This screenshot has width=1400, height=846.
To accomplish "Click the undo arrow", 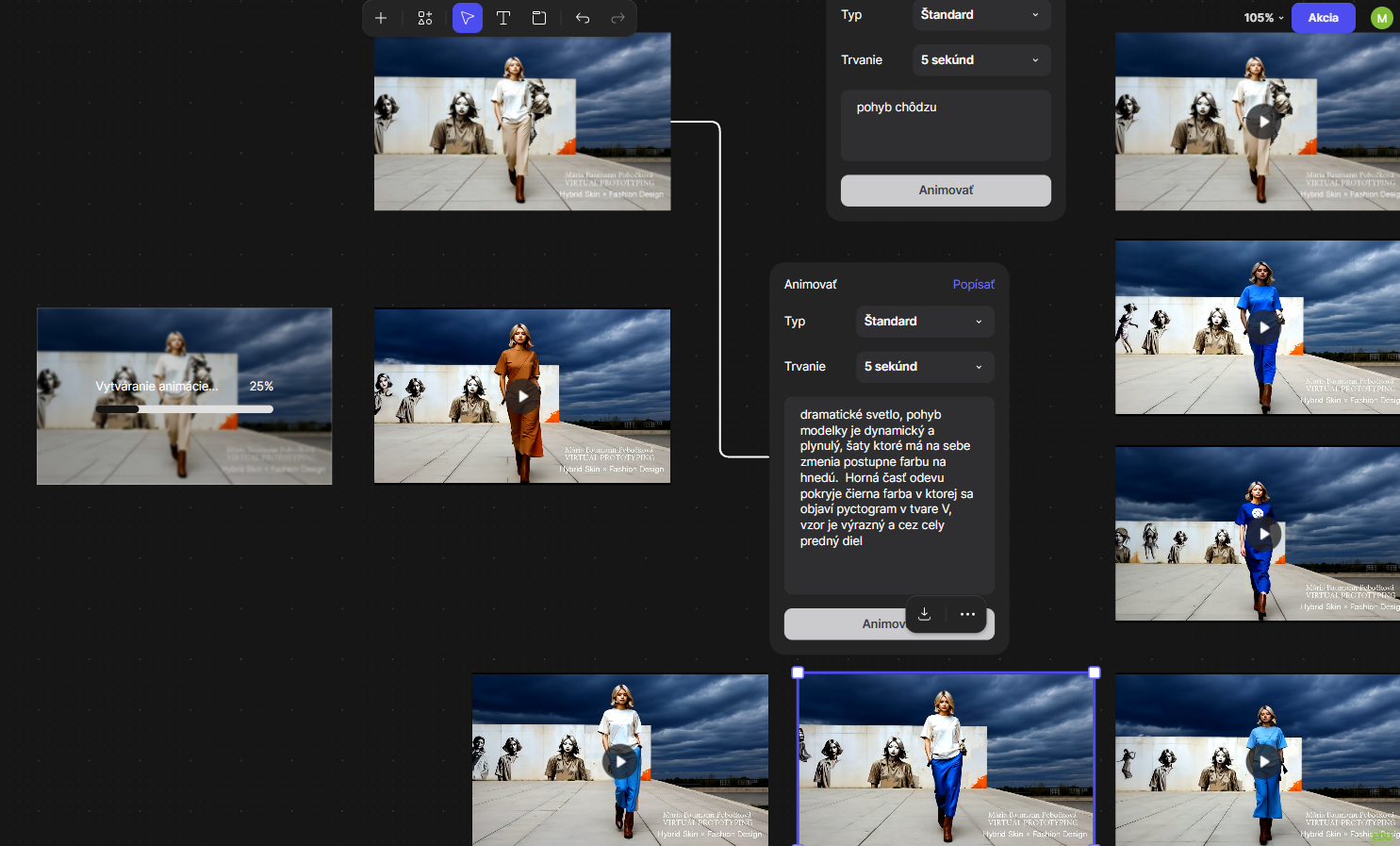I will coord(583,18).
